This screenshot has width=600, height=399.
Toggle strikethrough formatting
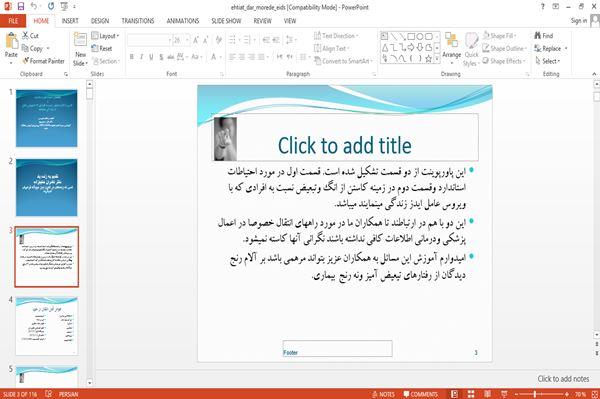pos(171,57)
